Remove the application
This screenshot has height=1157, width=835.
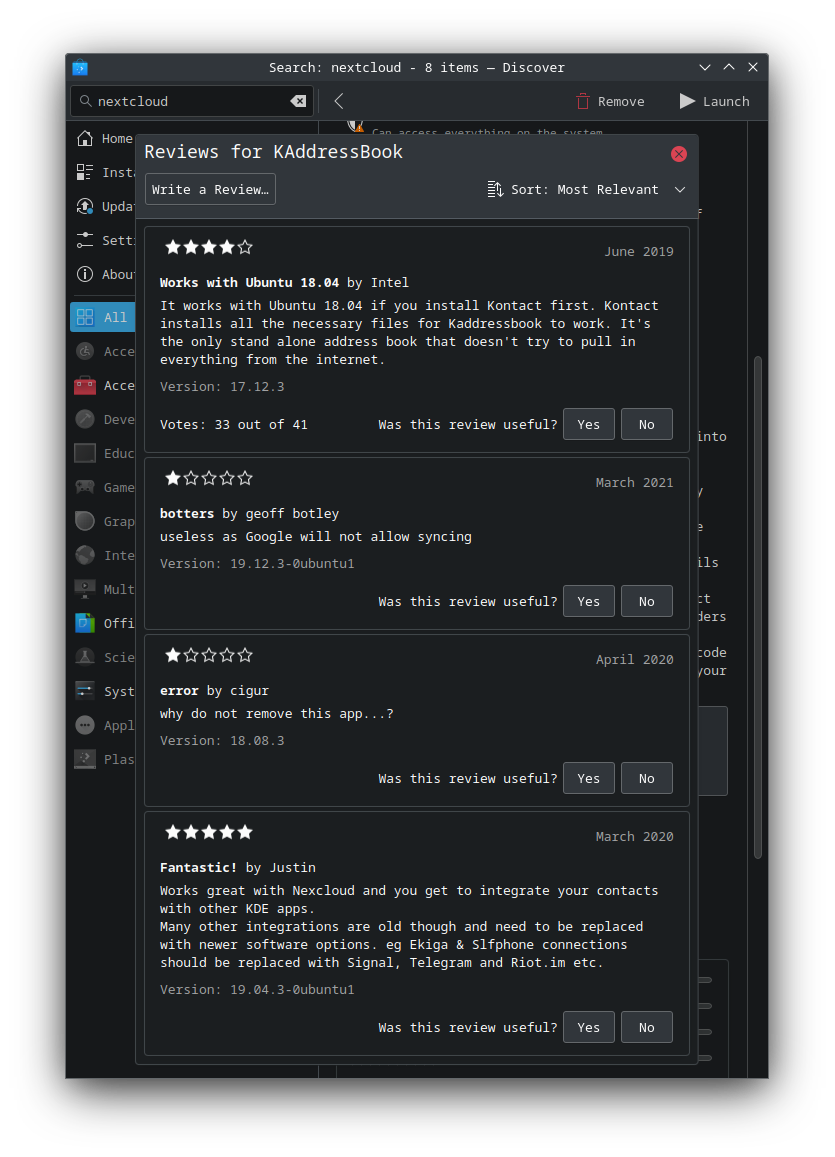tap(611, 101)
